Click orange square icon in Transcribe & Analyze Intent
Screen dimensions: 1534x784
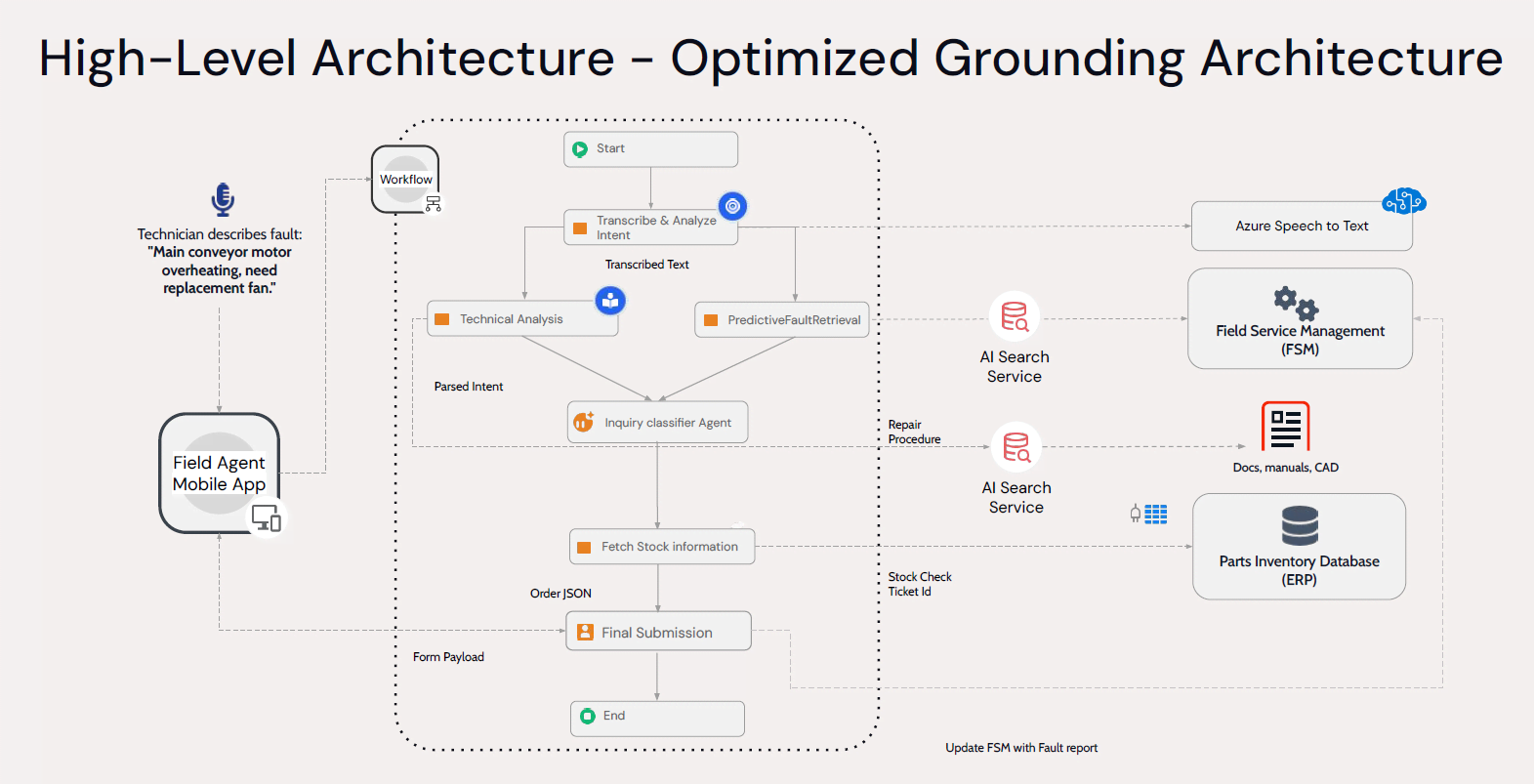tap(580, 228)
